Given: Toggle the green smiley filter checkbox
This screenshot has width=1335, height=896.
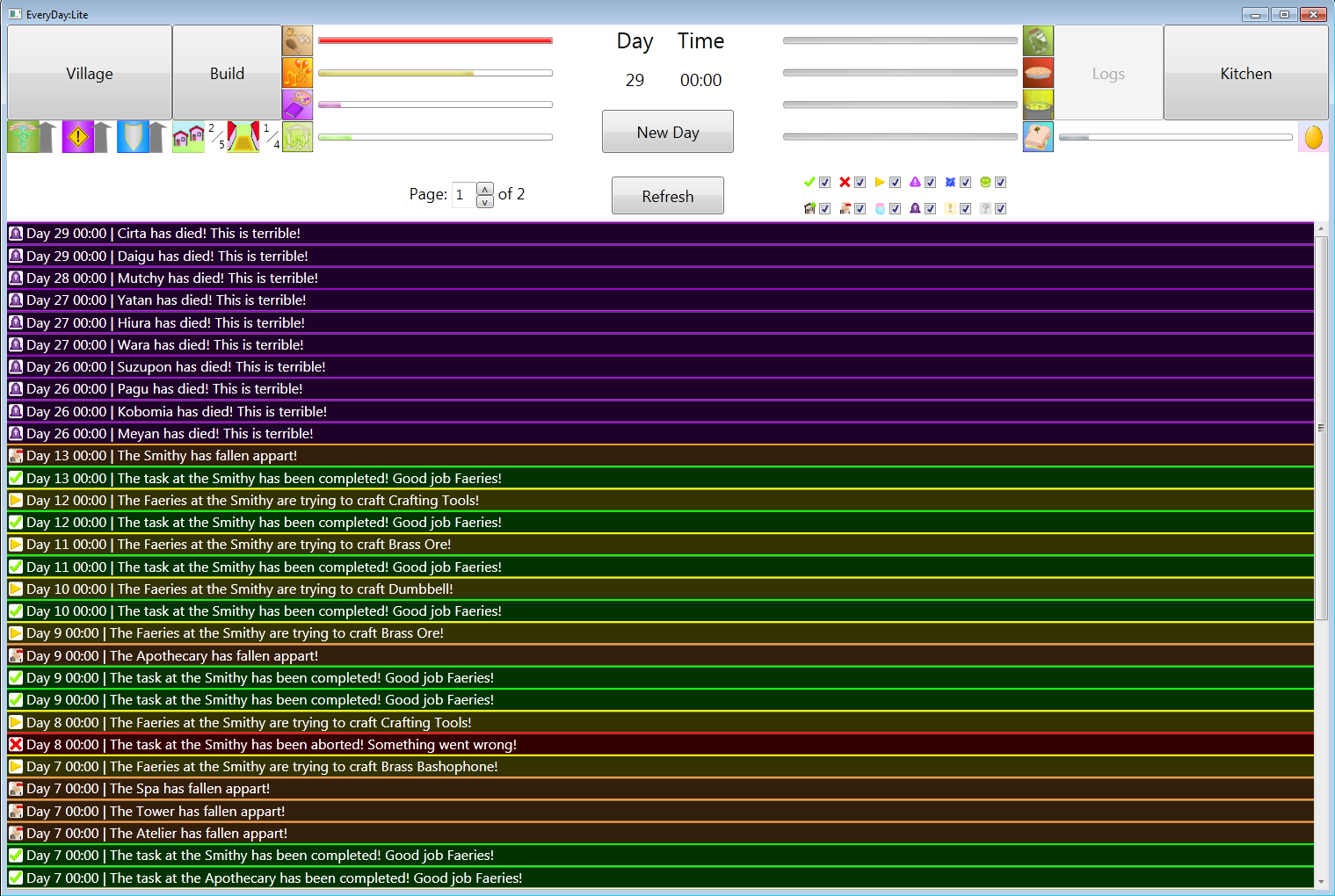Looking at the screenshot, I should (1000, 183).
